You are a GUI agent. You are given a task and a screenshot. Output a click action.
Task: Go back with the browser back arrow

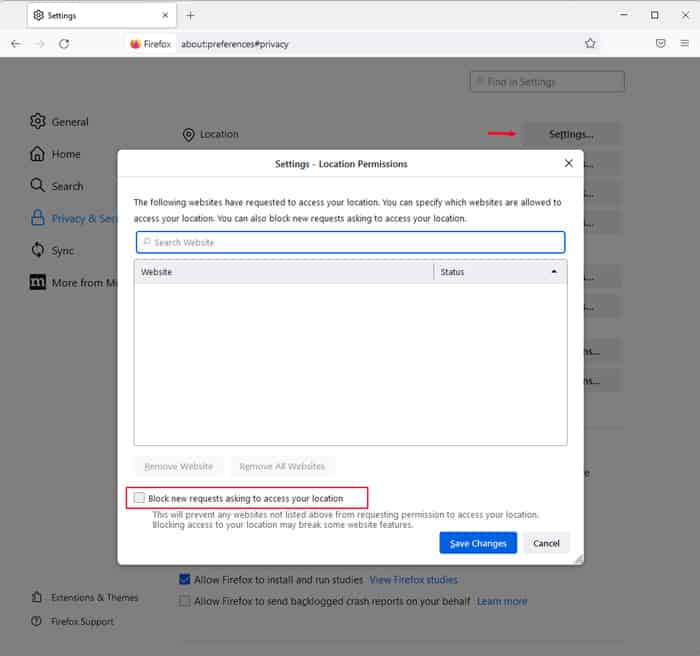pyautogui.click(x=16, y=44)
